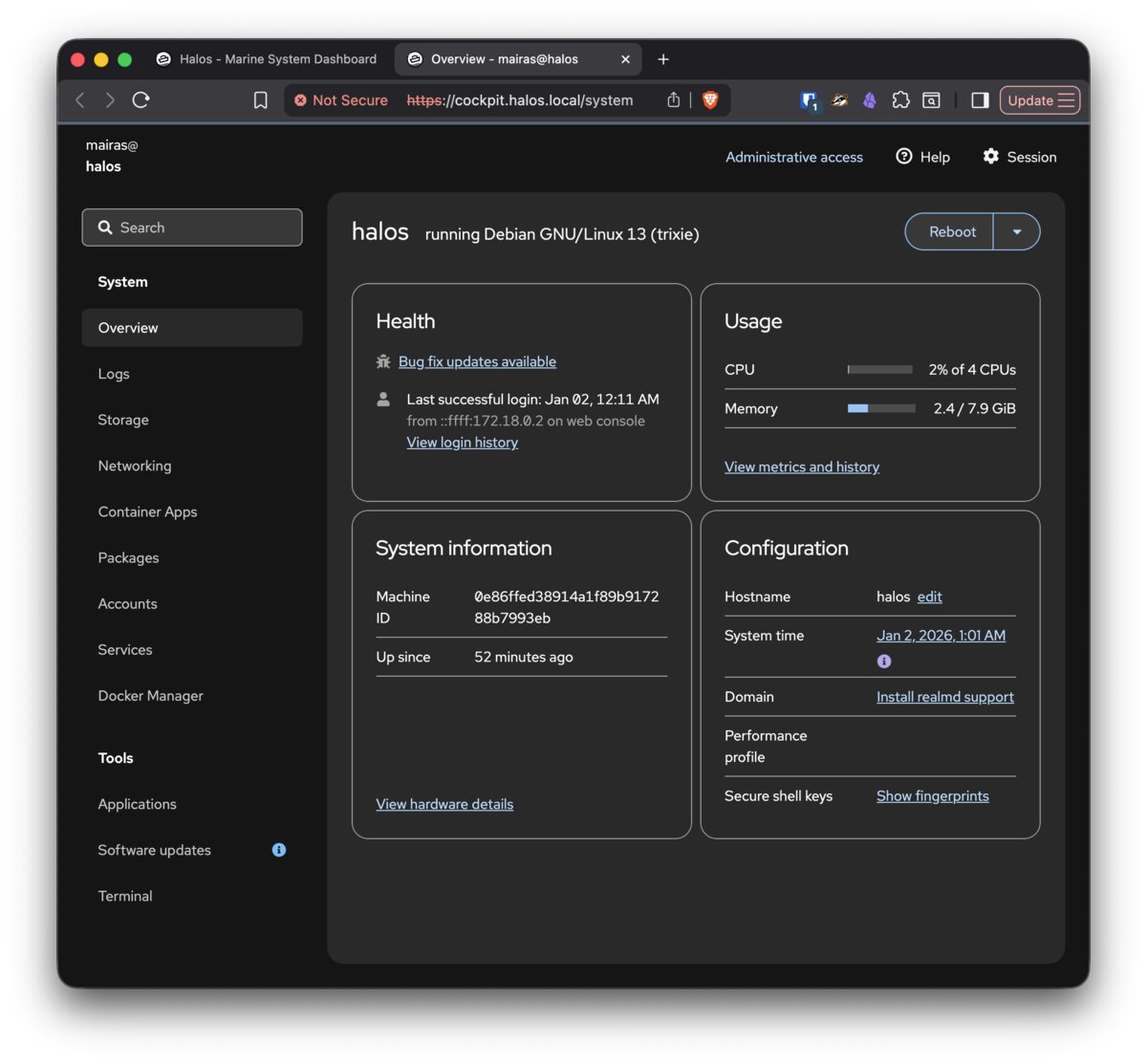Open the Update browser menu
The height and width of the screenshot is (1064, 1147).
(1040, 100)
